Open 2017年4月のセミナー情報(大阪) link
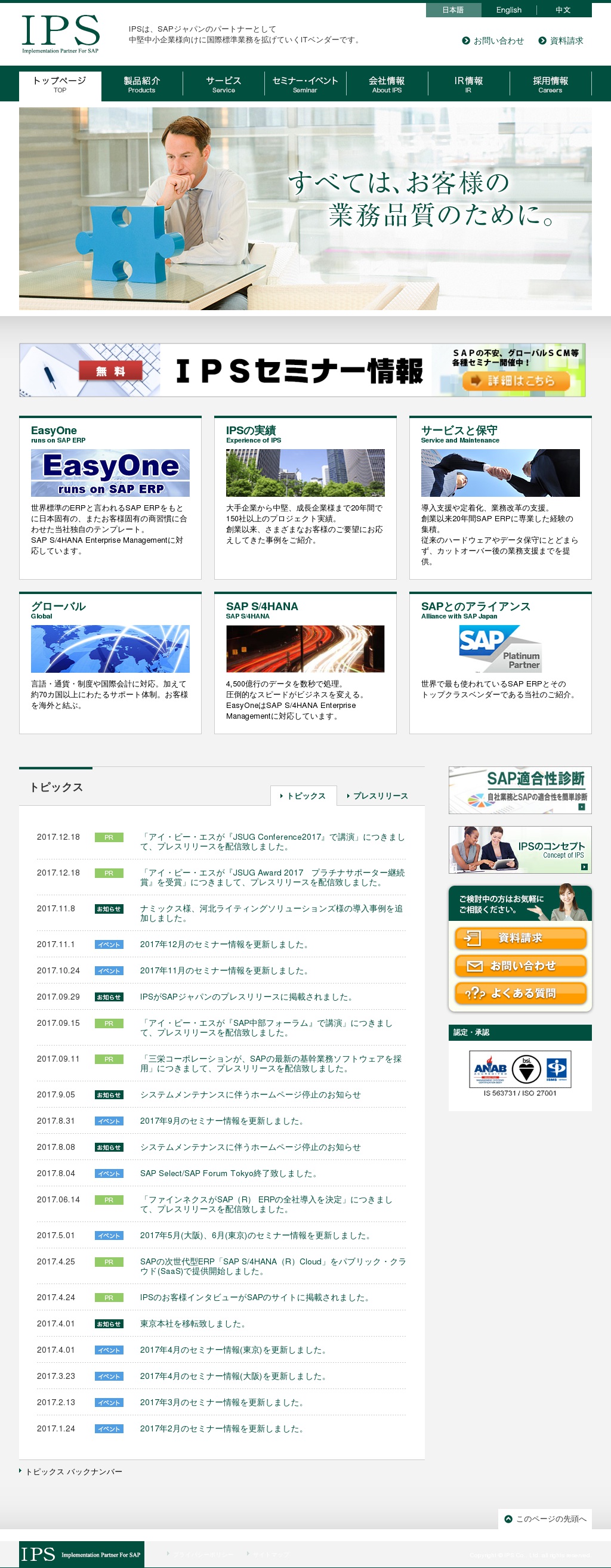The image size is (611, 1568). (233, 1377)
